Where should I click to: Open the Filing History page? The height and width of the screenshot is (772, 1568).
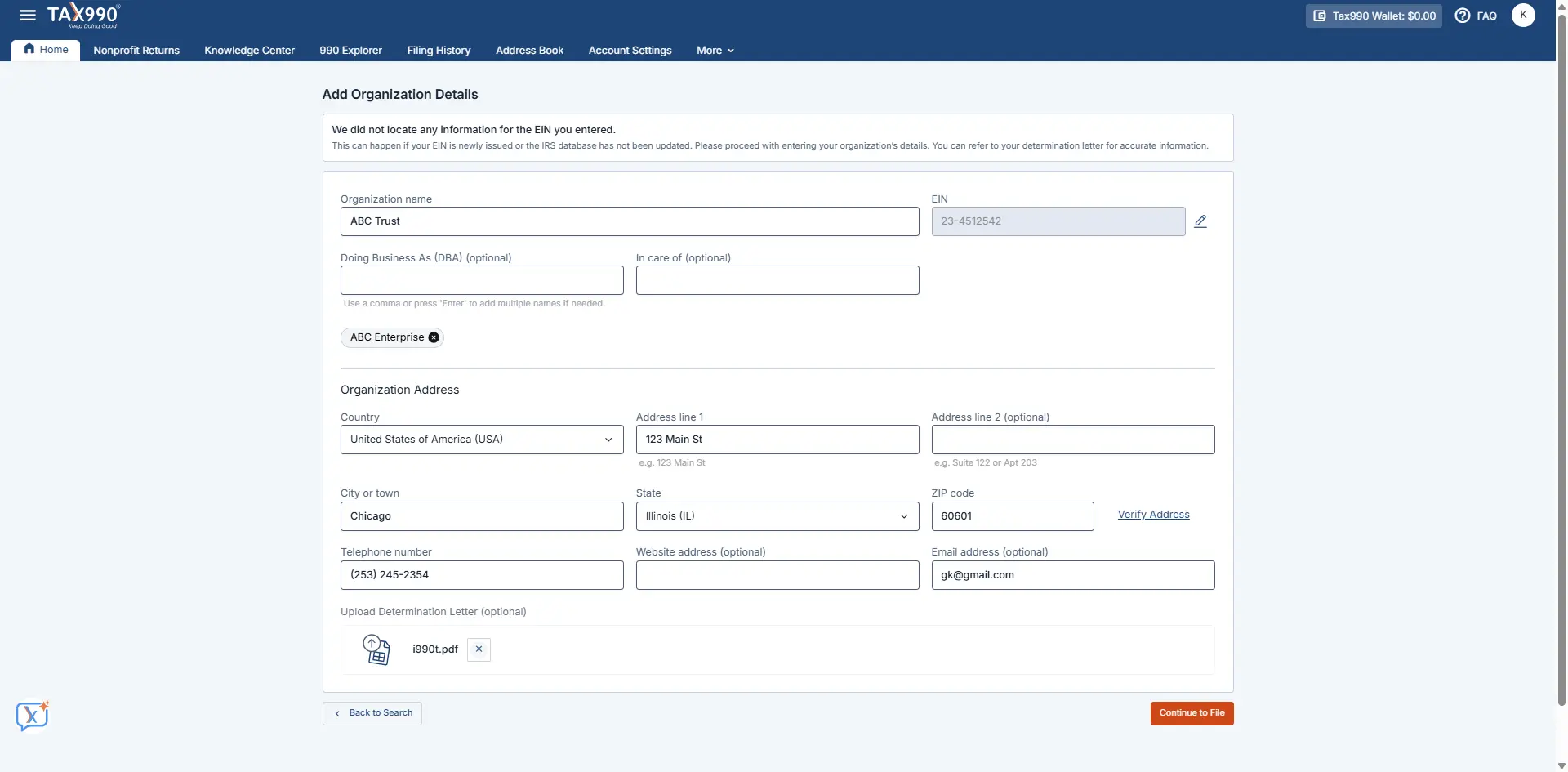coord(438,50)
